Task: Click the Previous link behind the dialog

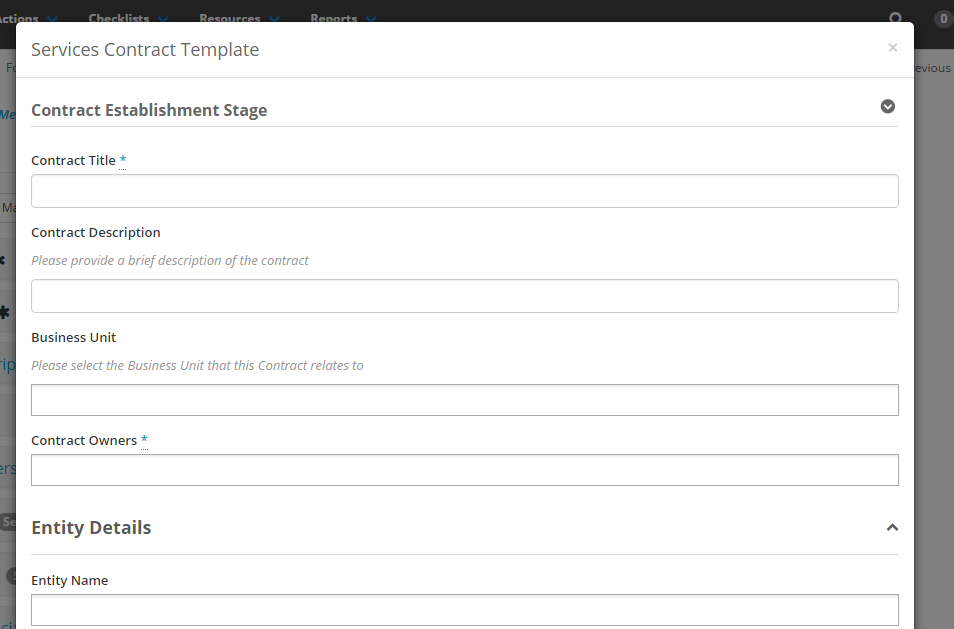Action: coord(932,68)
